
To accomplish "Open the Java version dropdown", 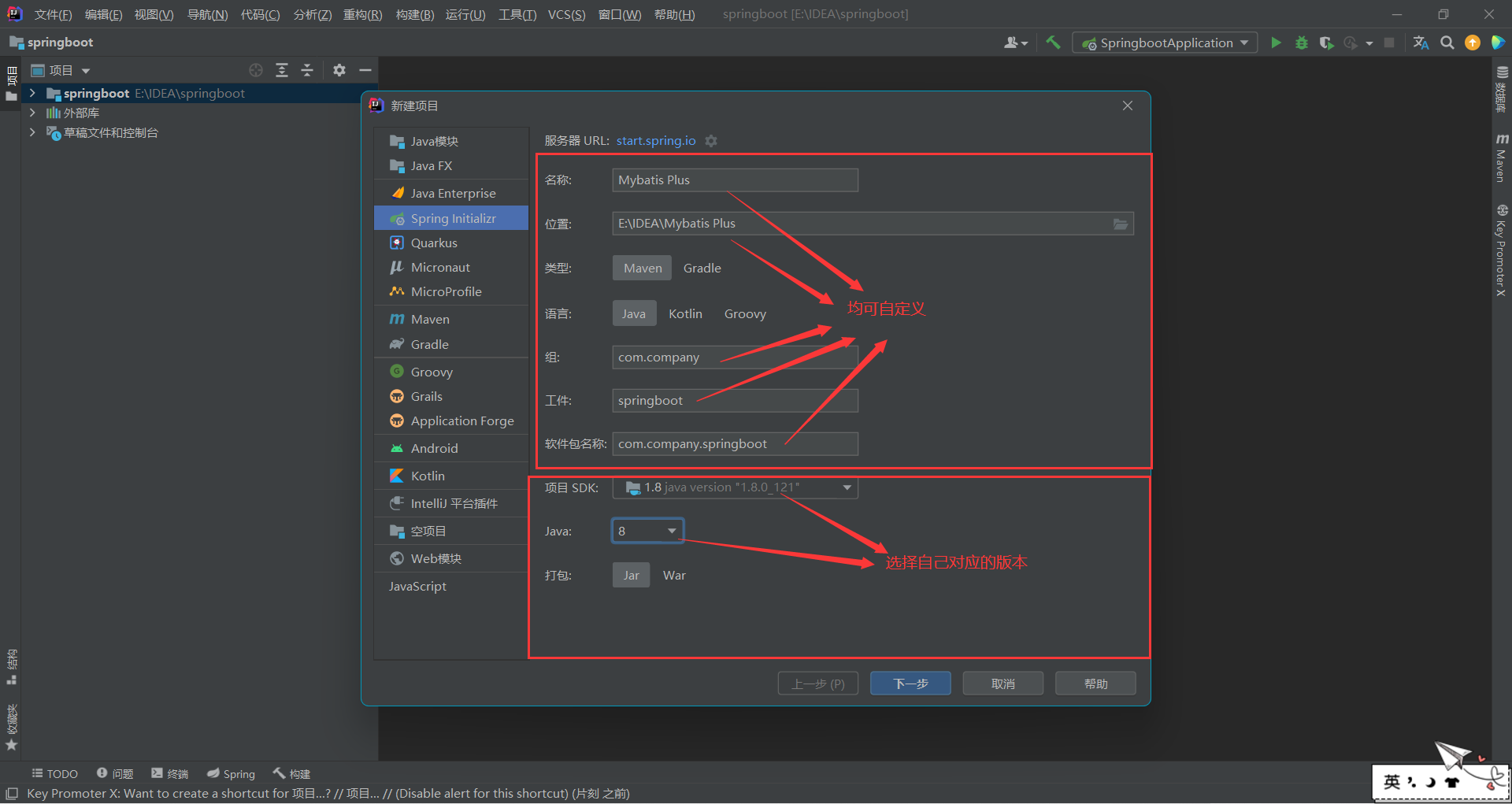I will pos(671,530).
